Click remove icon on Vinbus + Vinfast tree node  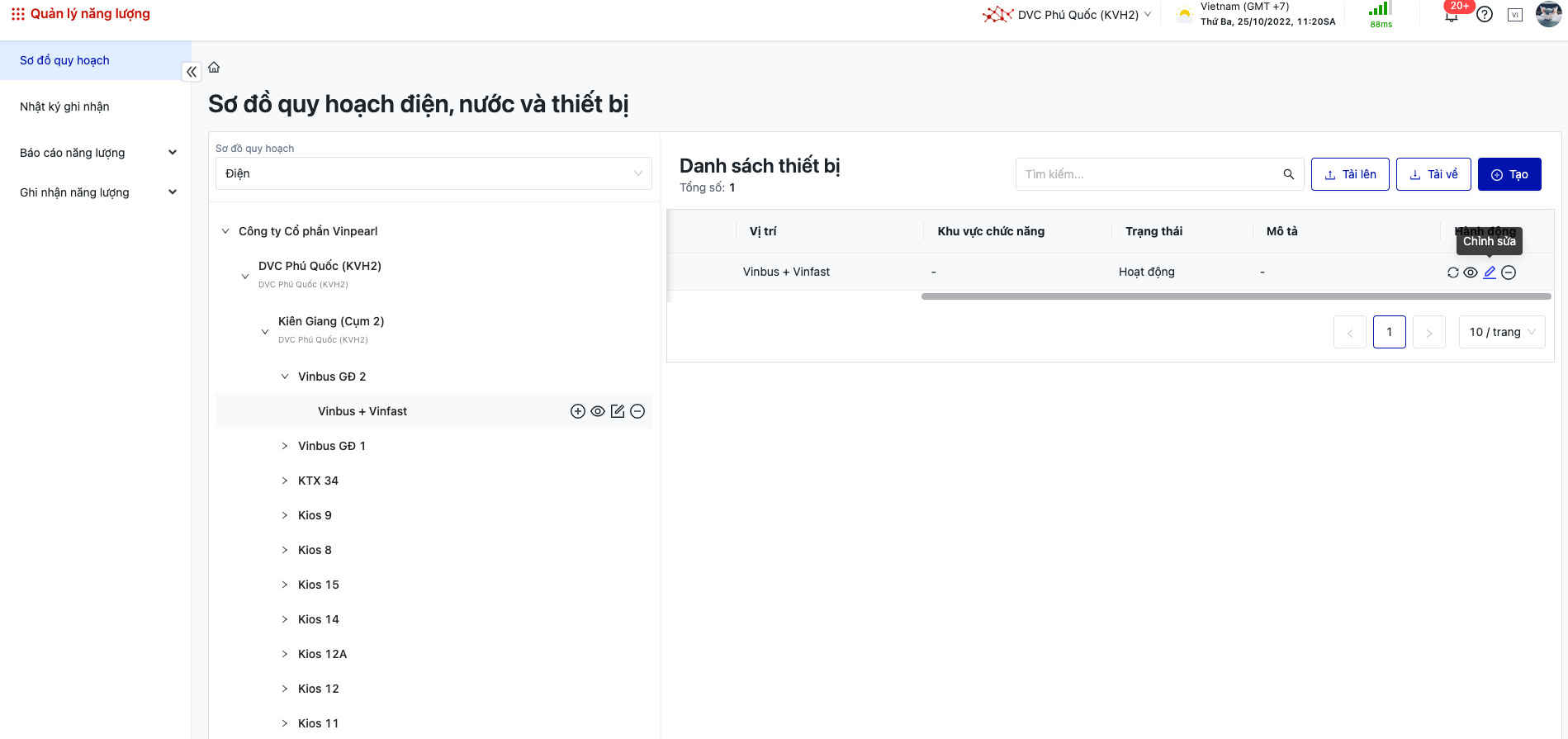pos(637,411)
